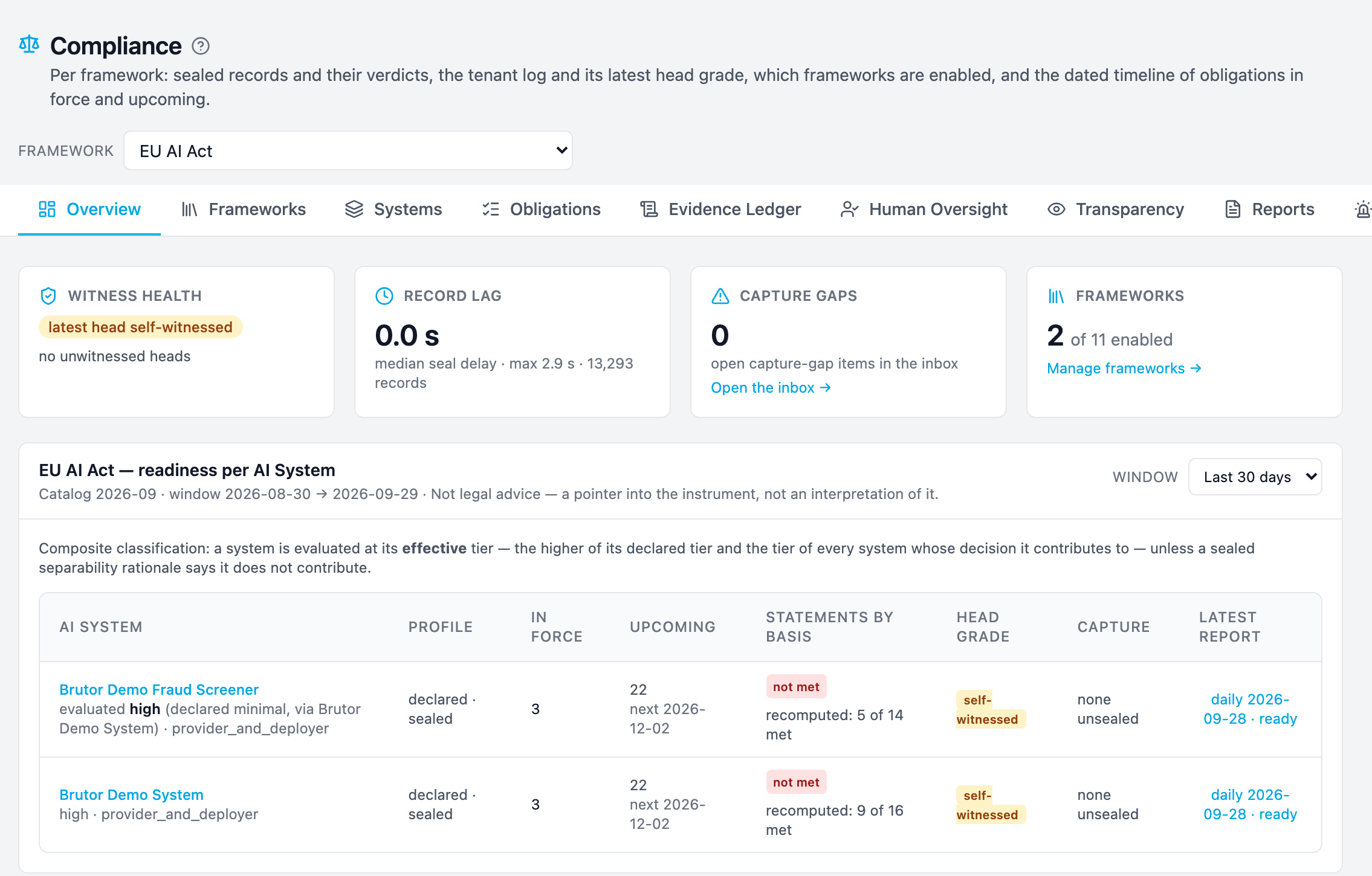Image resolution: width=1372 pixels, height=876 pixels.
Task: Follow the Open the inbox link
Action: [771, 388]
